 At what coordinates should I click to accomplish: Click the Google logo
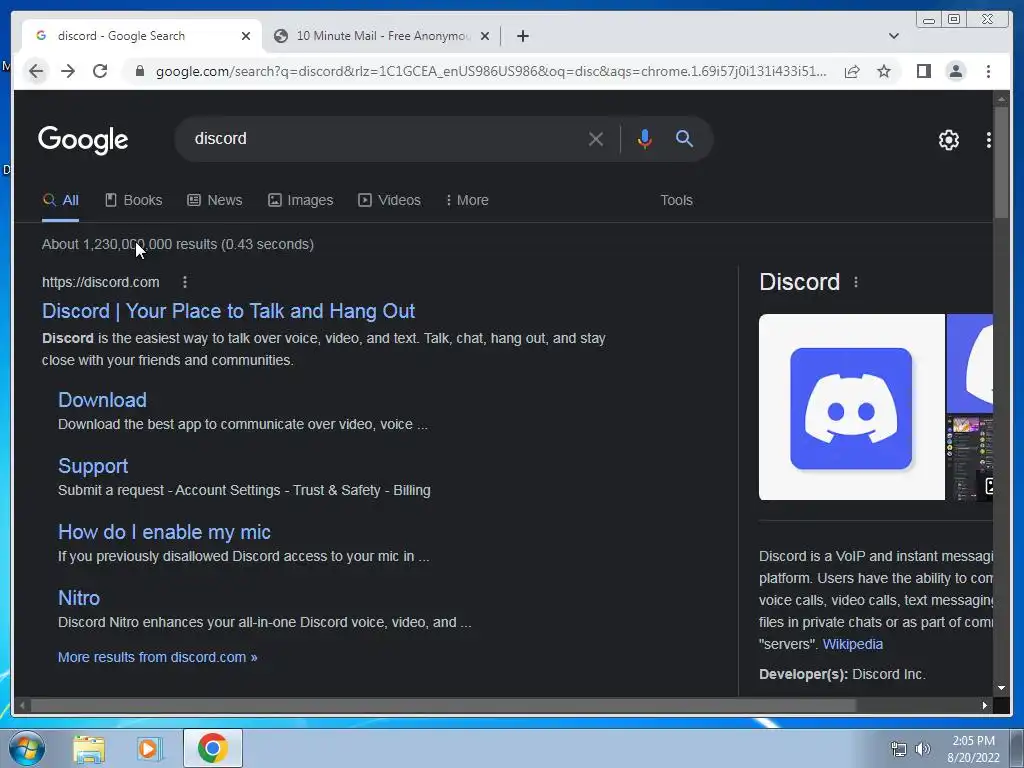[83, 140]
